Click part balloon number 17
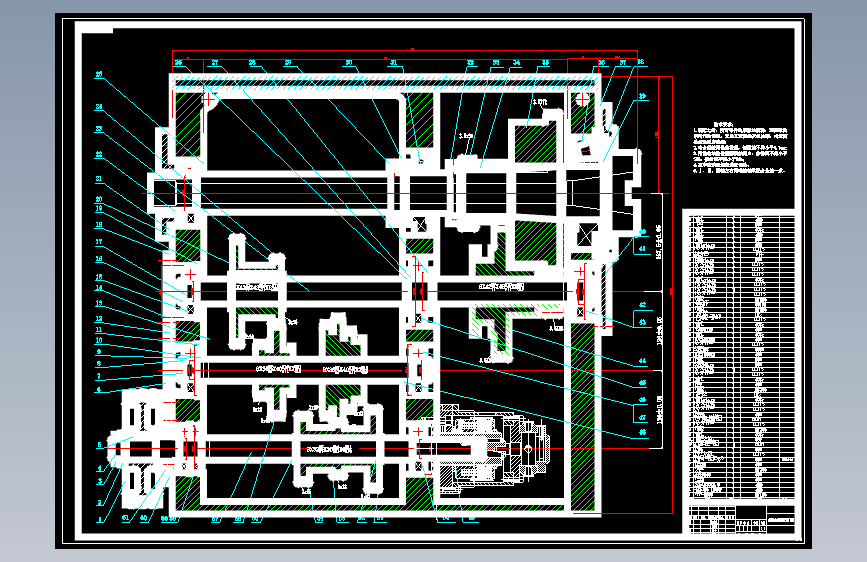 tap(99, 242)
